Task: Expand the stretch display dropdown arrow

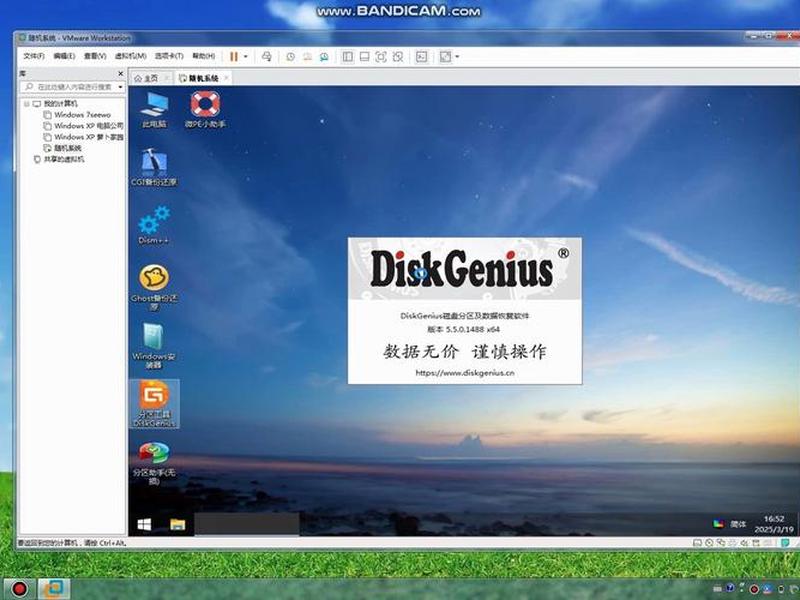Action: coord(457,57)
